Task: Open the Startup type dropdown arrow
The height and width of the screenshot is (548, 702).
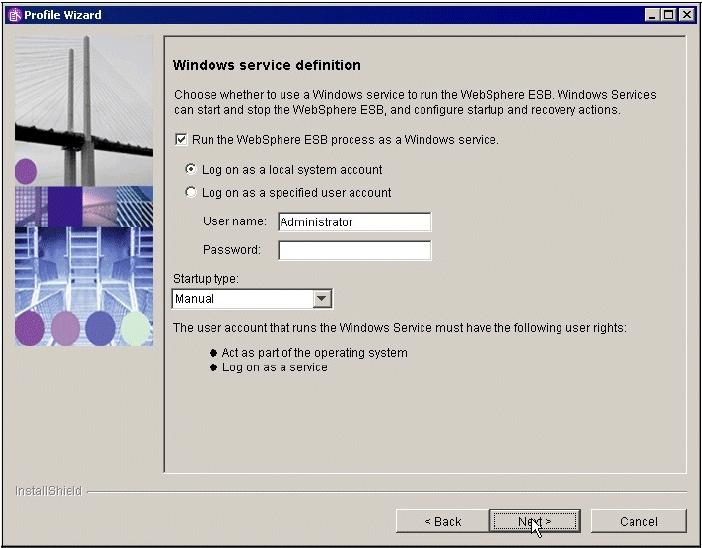Action: coord(322,299)
